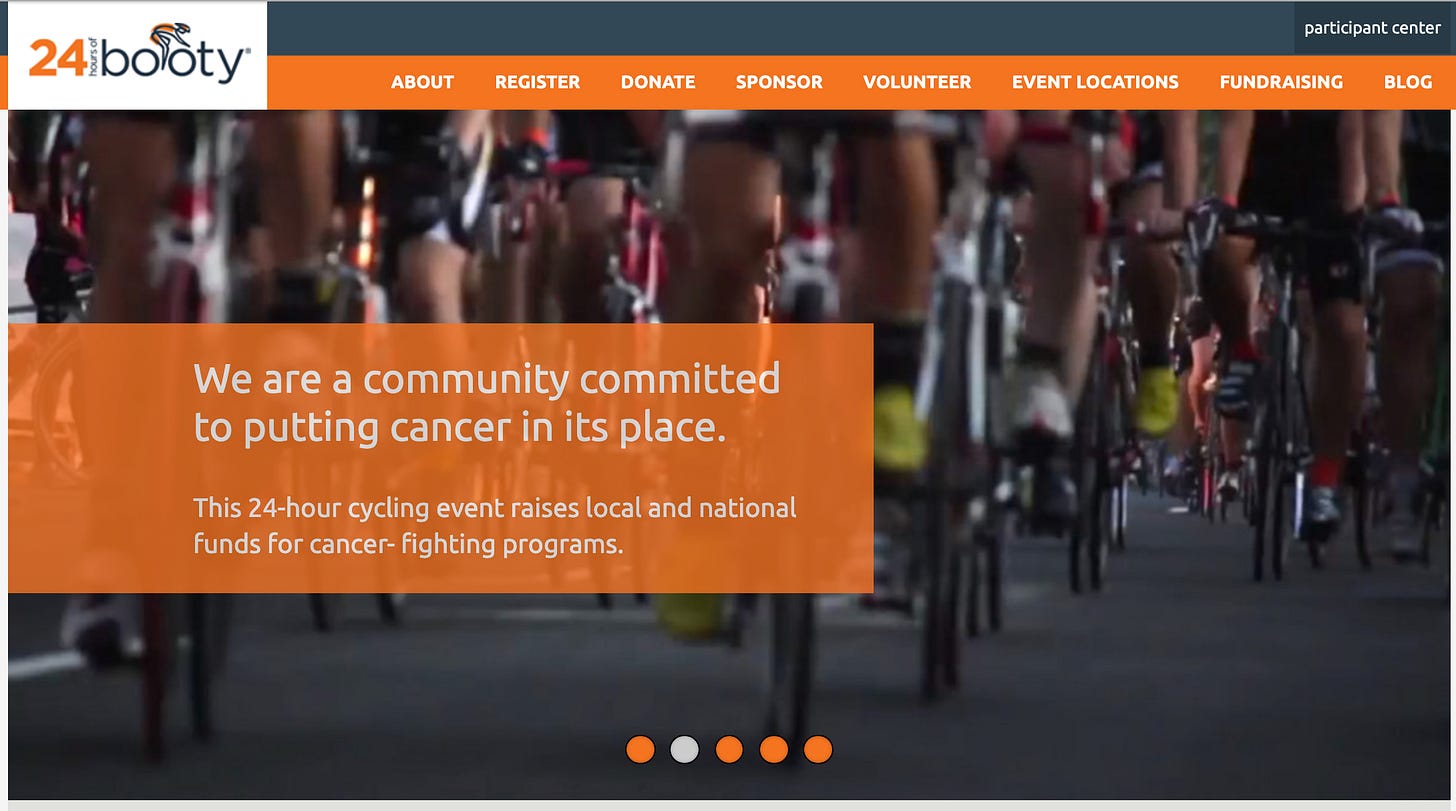This screenshot has width=1456, height=811.
Task: Select the fourth carousel slide dot
Action: click(773, 749)
